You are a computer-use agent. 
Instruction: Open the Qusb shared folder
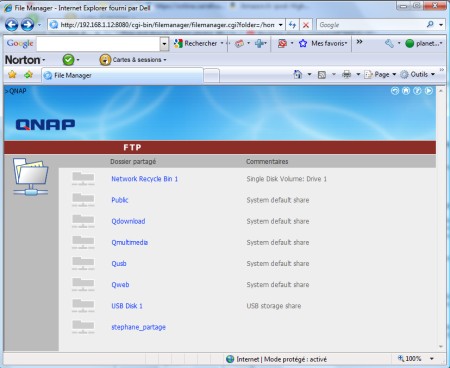[119, 264]
